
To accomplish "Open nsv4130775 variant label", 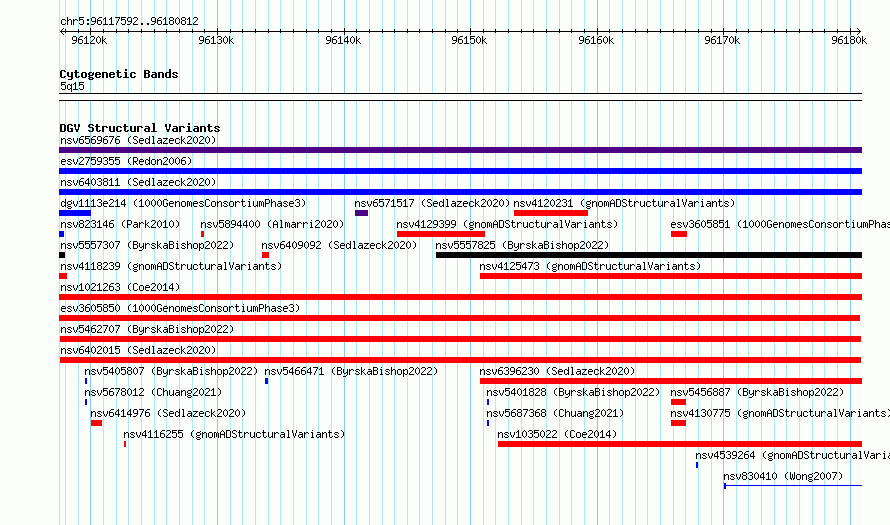I will tap(780, 413).
